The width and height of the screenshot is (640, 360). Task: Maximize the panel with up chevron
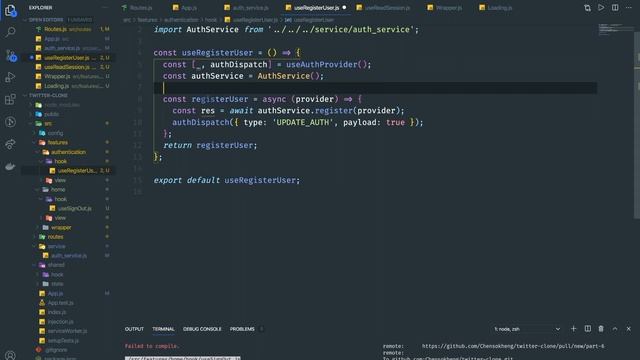(x=615, y=329)
